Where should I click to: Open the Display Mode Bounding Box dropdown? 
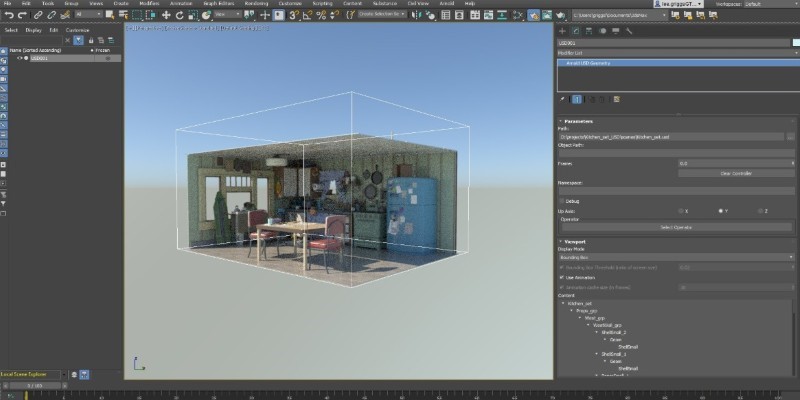point(676,258)
